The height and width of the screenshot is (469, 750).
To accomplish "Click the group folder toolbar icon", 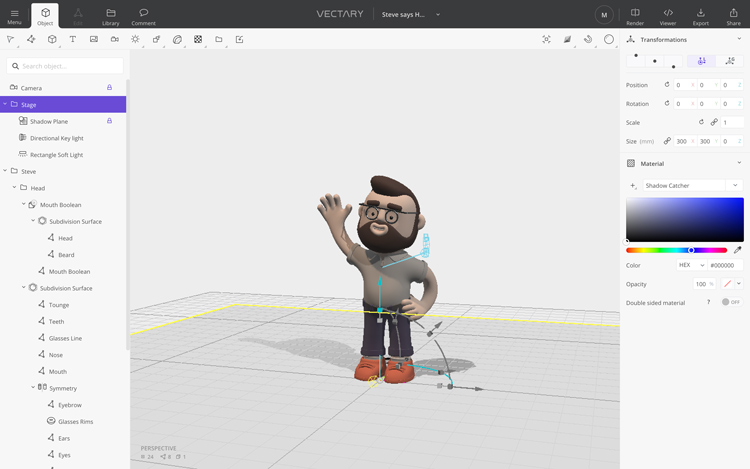I will (219, 39).
